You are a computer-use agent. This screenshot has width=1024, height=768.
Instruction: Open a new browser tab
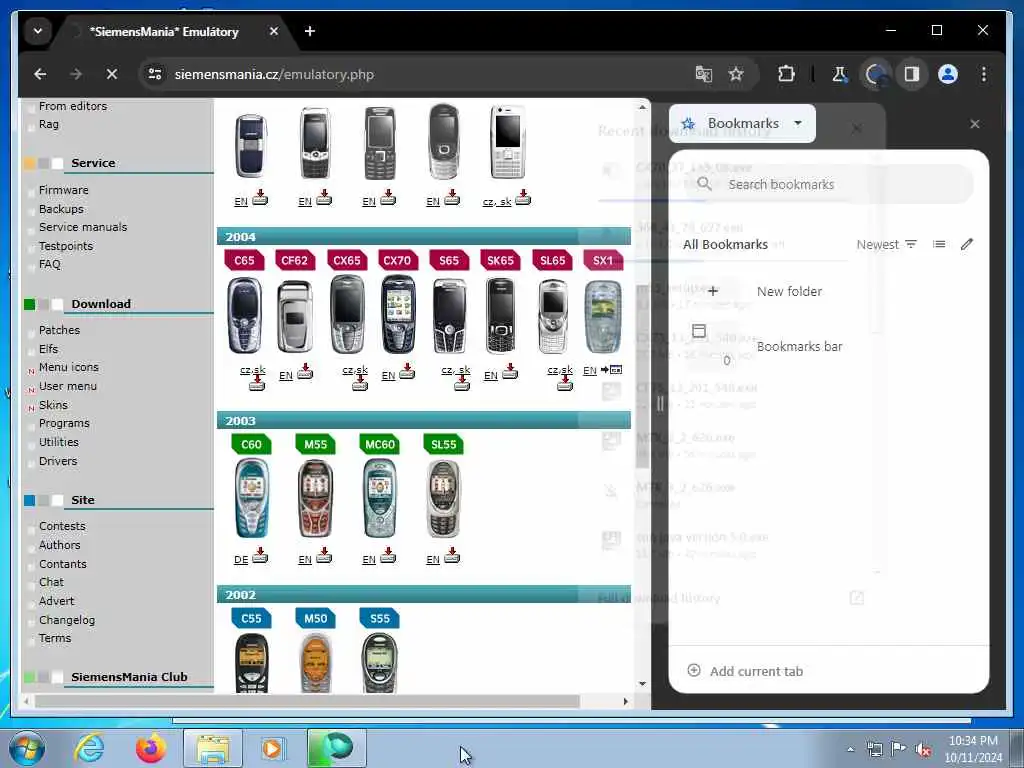click(310, 31)
